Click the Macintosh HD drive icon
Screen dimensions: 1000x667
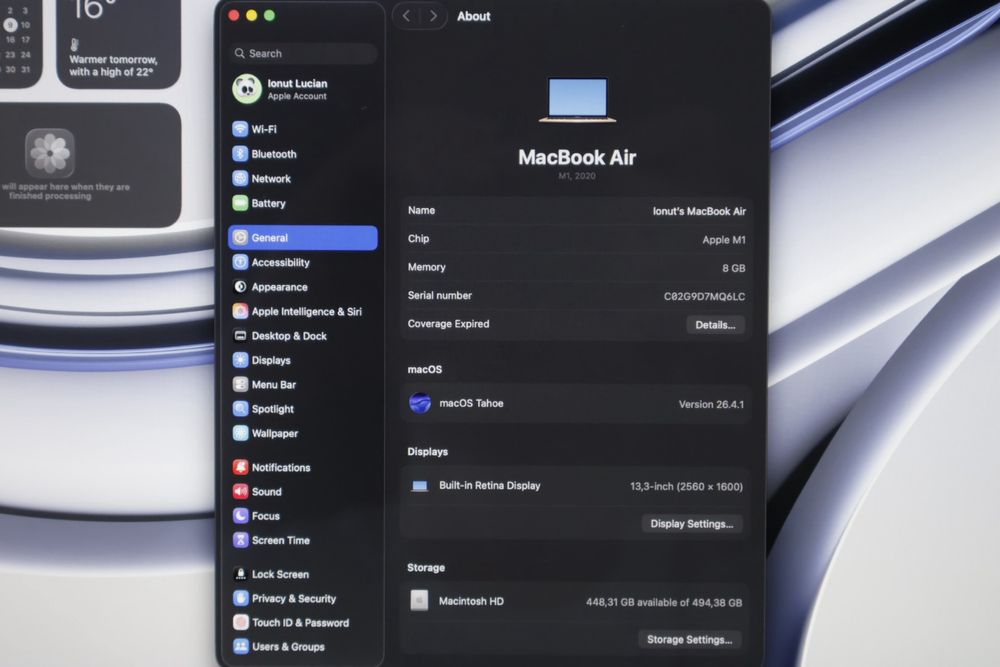click(419, 601)
